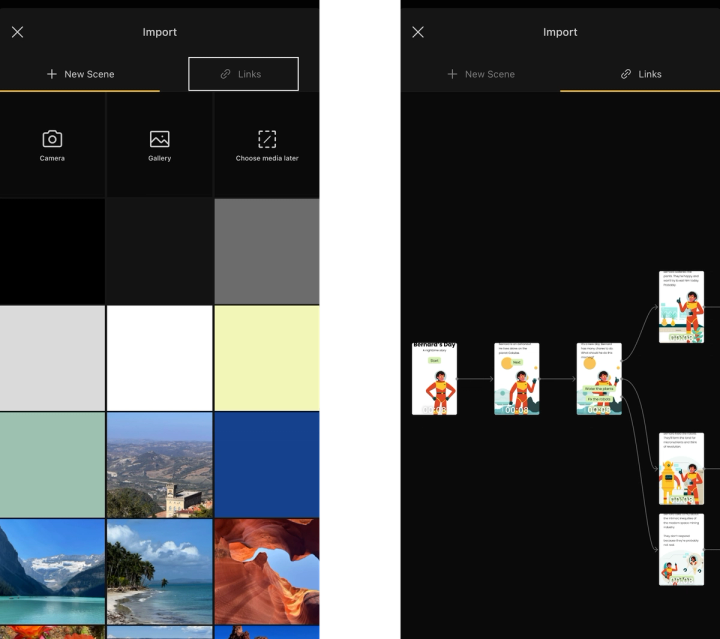Image resolution: width=720 pixels, height=639 pixels.
Task: Pick the pure black color tile
Action: coord(52,251)
